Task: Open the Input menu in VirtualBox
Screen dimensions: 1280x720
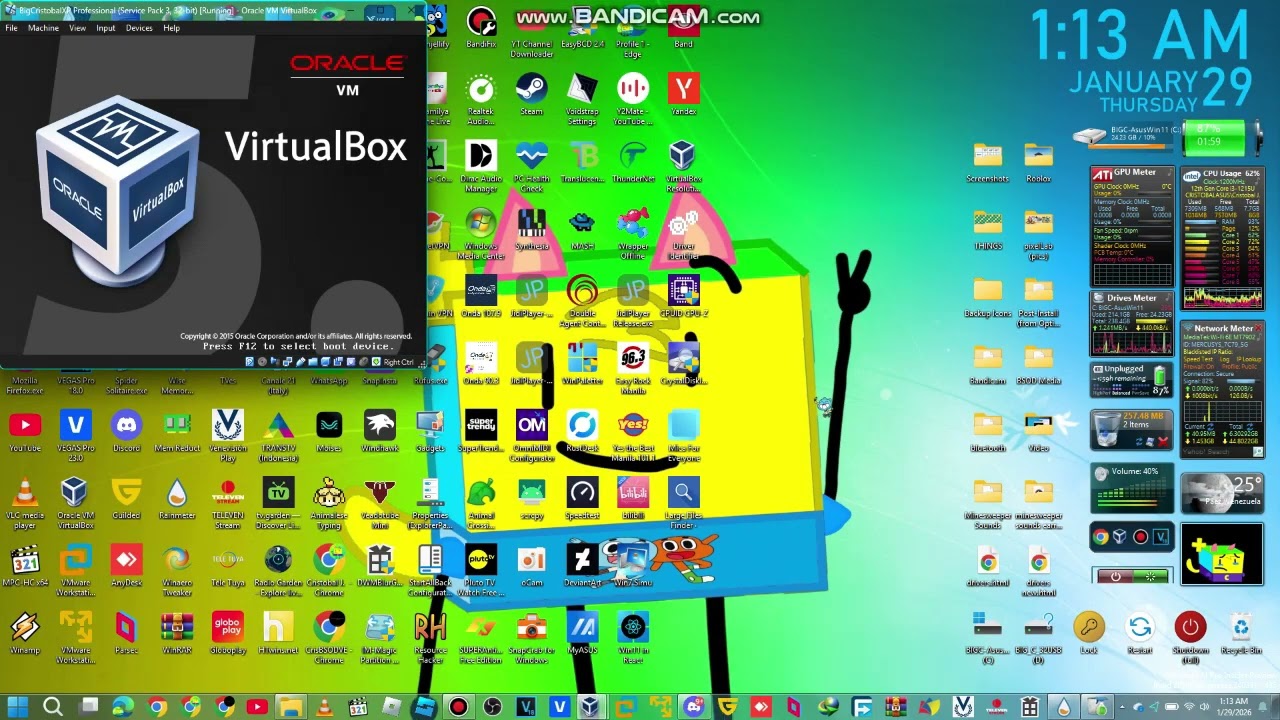Action: click(105, 28)
